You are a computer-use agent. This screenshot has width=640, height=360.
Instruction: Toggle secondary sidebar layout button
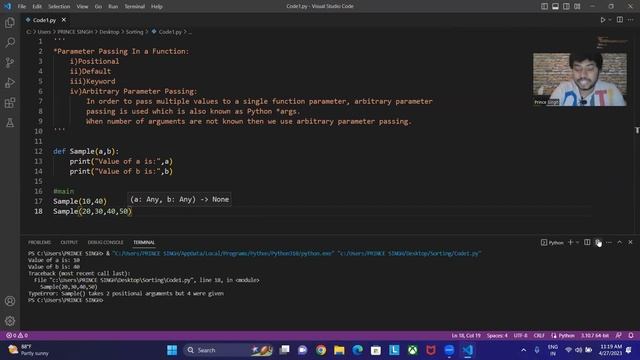pyautogui.click(x=567, y=6)
